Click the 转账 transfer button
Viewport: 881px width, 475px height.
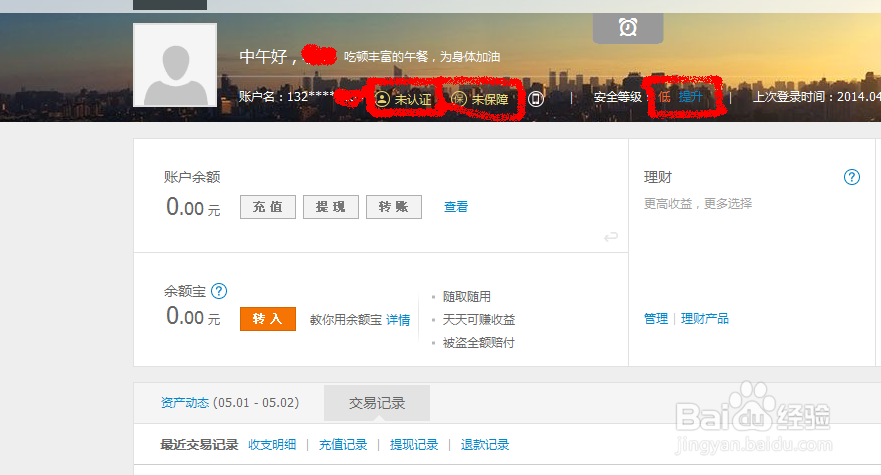394,207
